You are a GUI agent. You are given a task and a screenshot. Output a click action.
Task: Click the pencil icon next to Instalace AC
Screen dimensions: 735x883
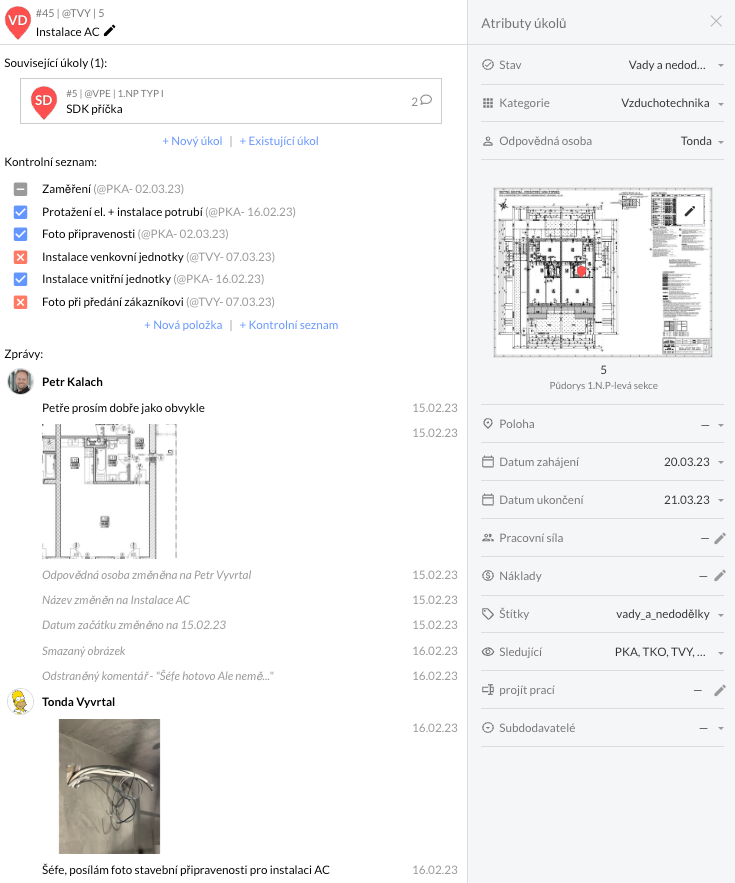[110, 31]
